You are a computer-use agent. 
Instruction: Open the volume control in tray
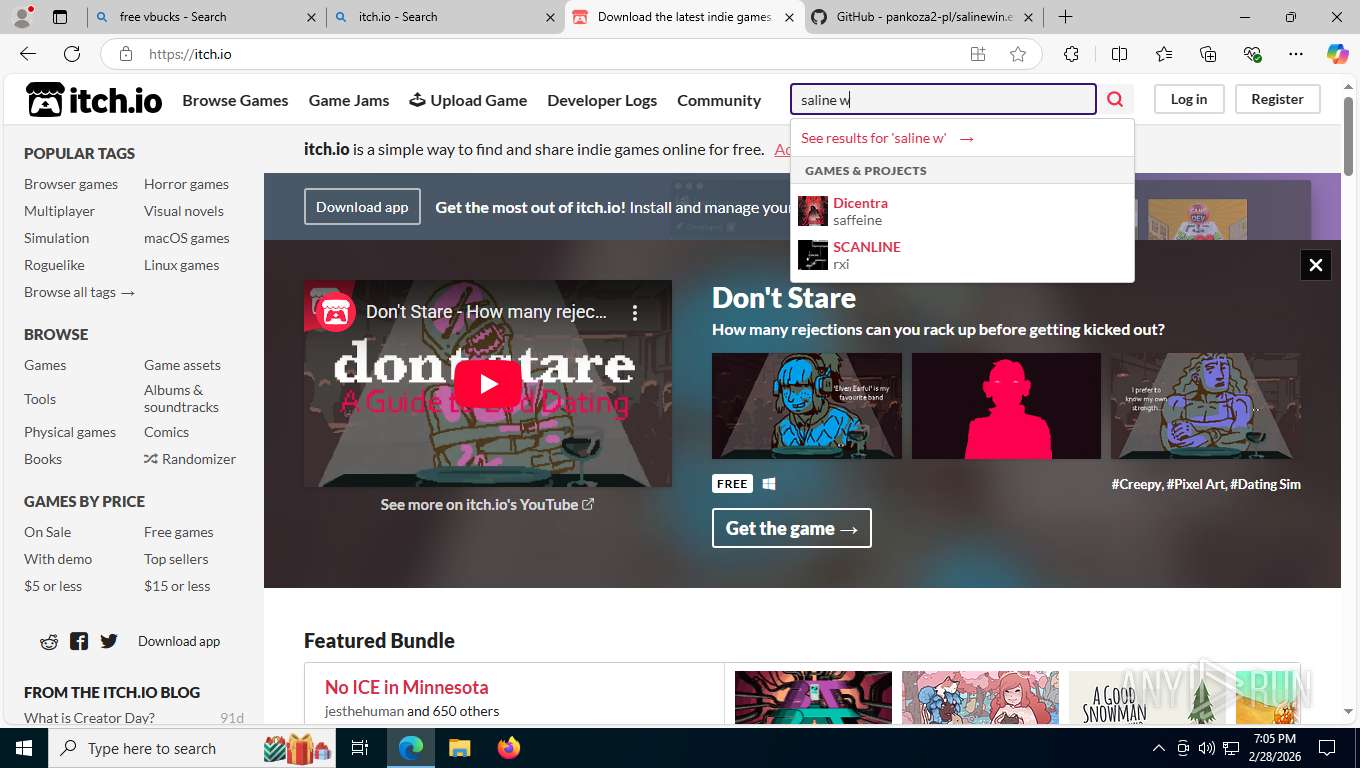coord(1206,748)
